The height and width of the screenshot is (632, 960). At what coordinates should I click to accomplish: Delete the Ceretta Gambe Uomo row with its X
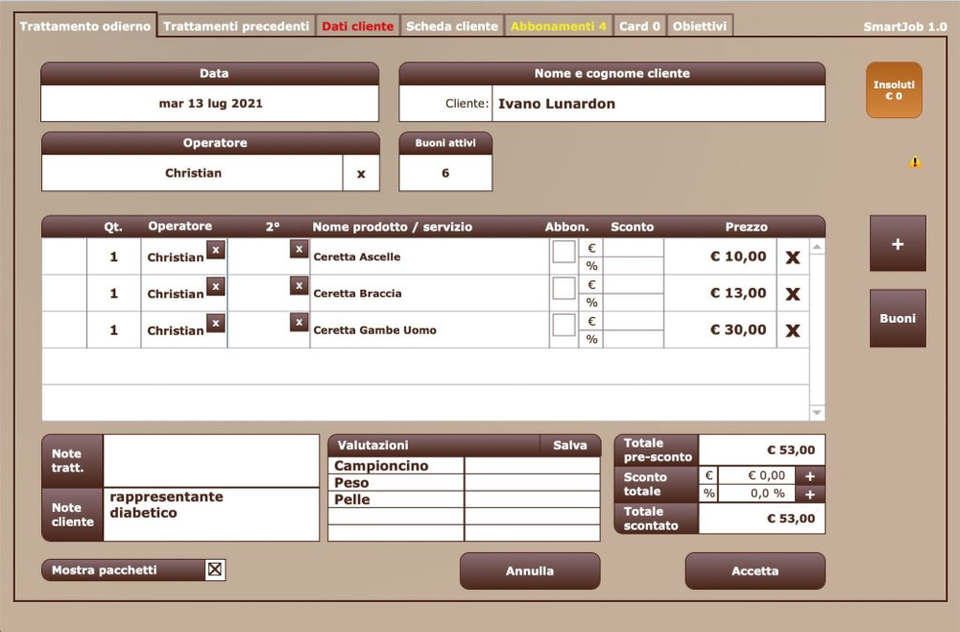tap(792, 330)
